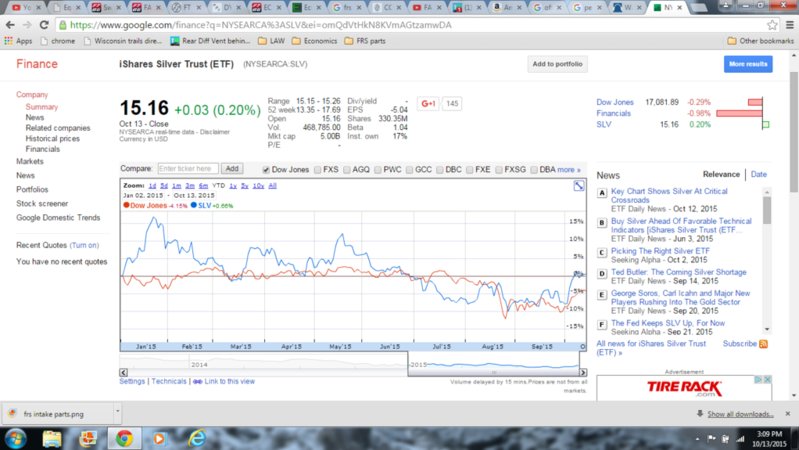Click the page vertical scrollbar

tap(794, 133)
